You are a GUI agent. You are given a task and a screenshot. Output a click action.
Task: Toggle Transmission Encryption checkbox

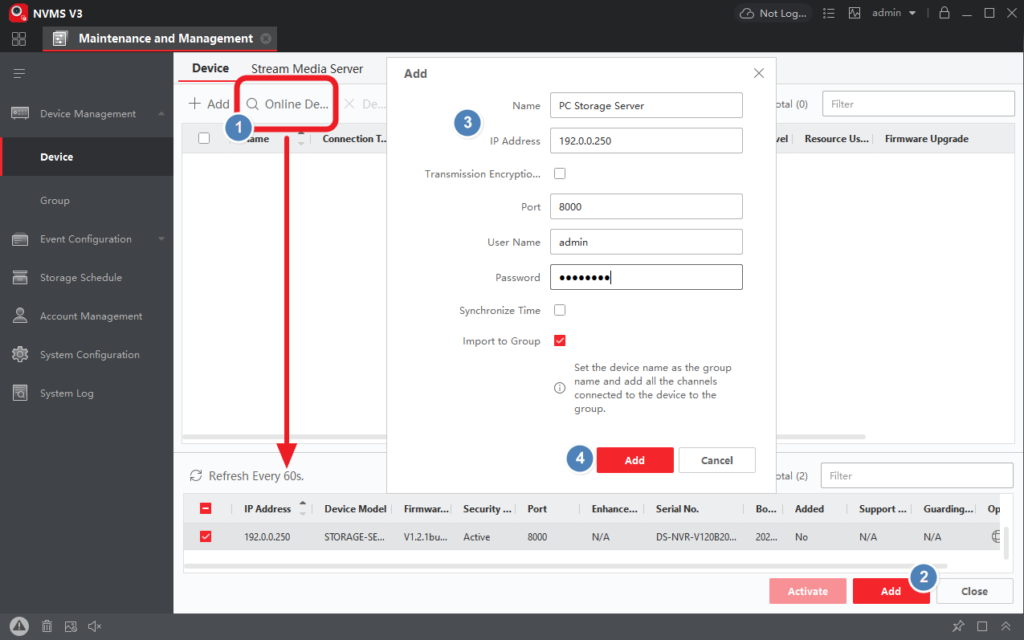560,174
